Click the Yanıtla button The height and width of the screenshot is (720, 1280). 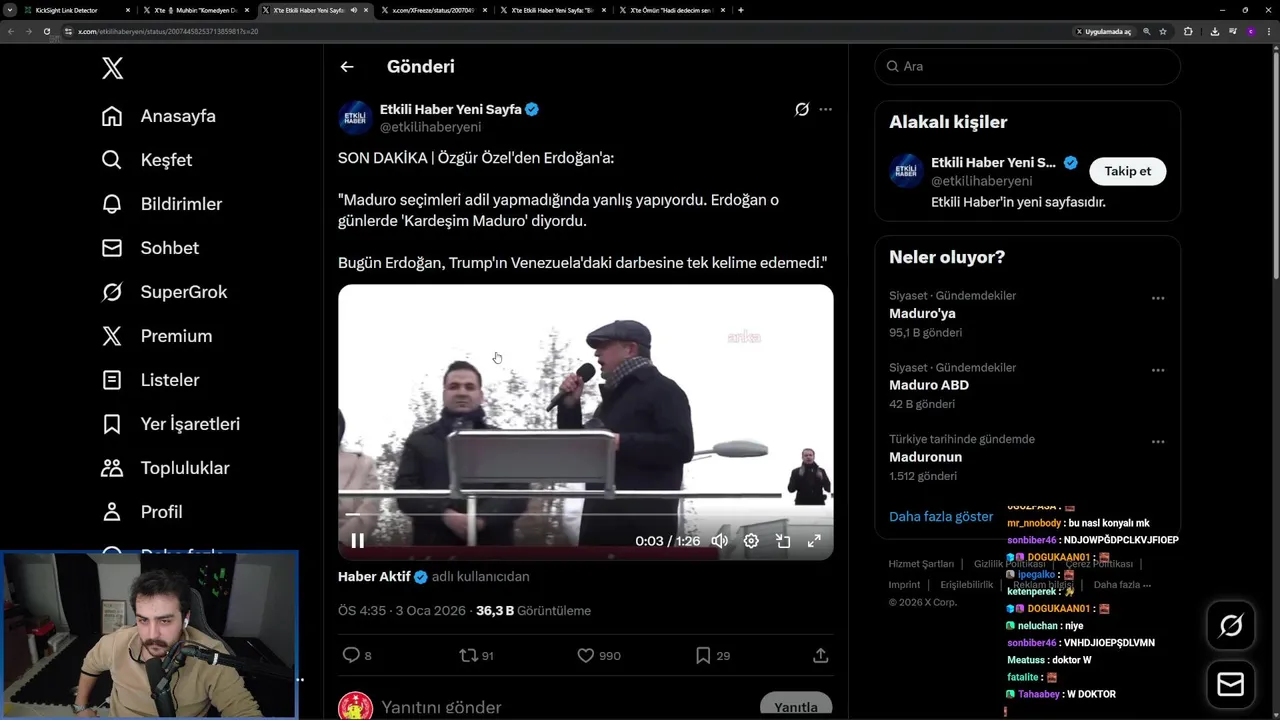(796, 706)
